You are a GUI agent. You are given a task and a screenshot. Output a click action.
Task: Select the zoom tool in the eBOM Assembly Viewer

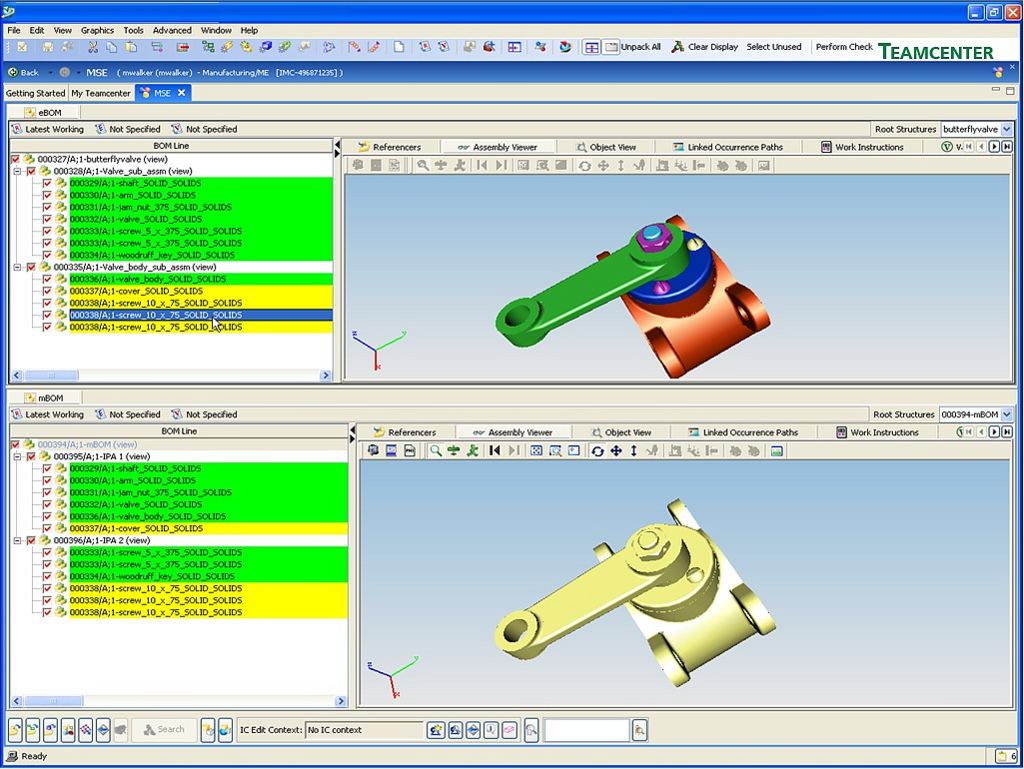pyautogui.click(x=421, y=165)
